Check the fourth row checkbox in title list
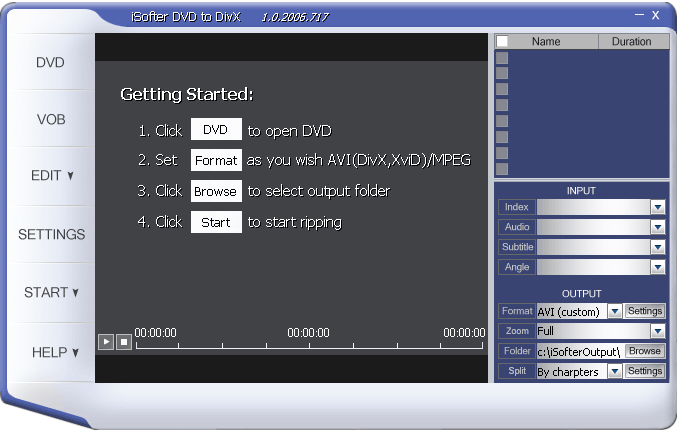Screen dimensions: 679x430 (x=502, y=105)
